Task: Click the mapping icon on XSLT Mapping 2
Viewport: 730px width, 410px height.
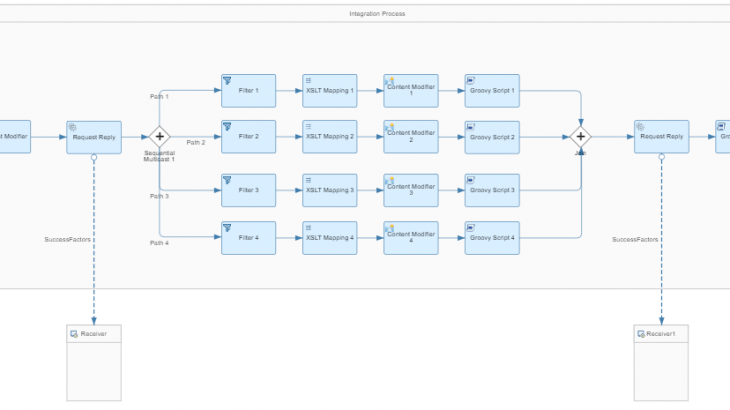Action: point(308,127)
